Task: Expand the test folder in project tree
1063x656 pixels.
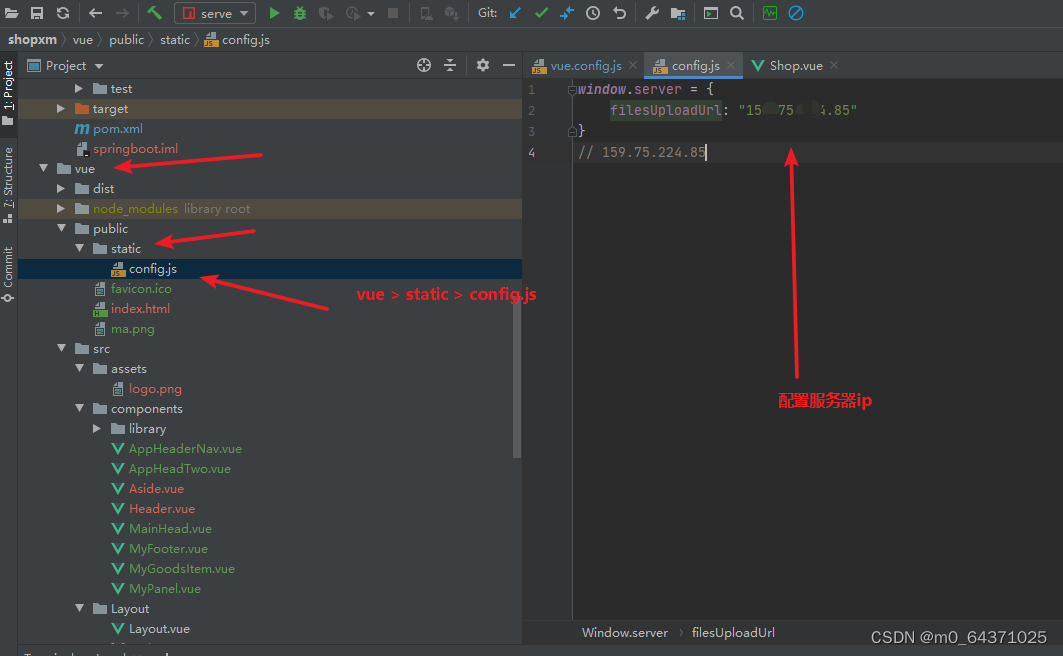Action: coord(80,88)
